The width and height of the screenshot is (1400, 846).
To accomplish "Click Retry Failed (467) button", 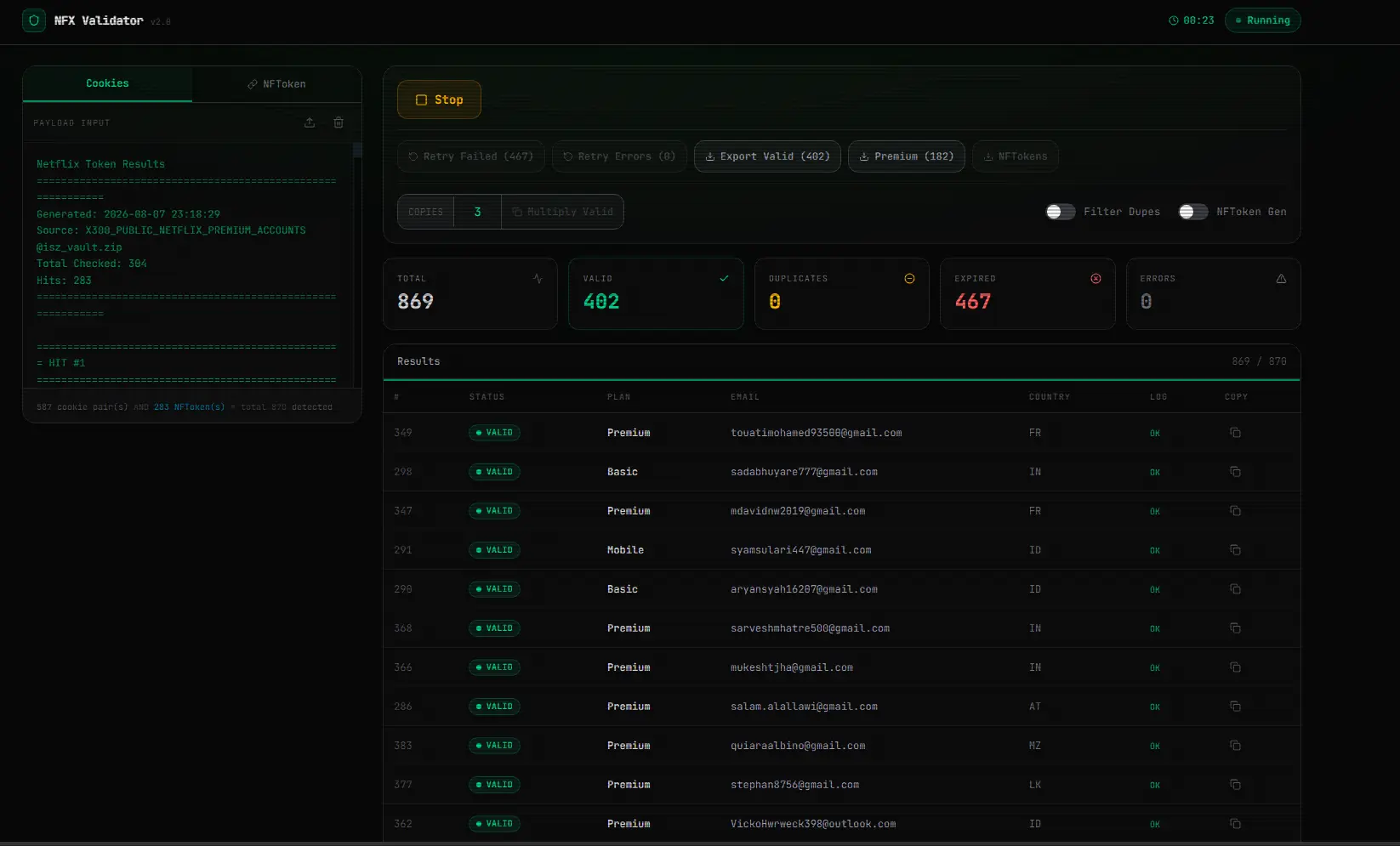I will click(x=470, y=156).
